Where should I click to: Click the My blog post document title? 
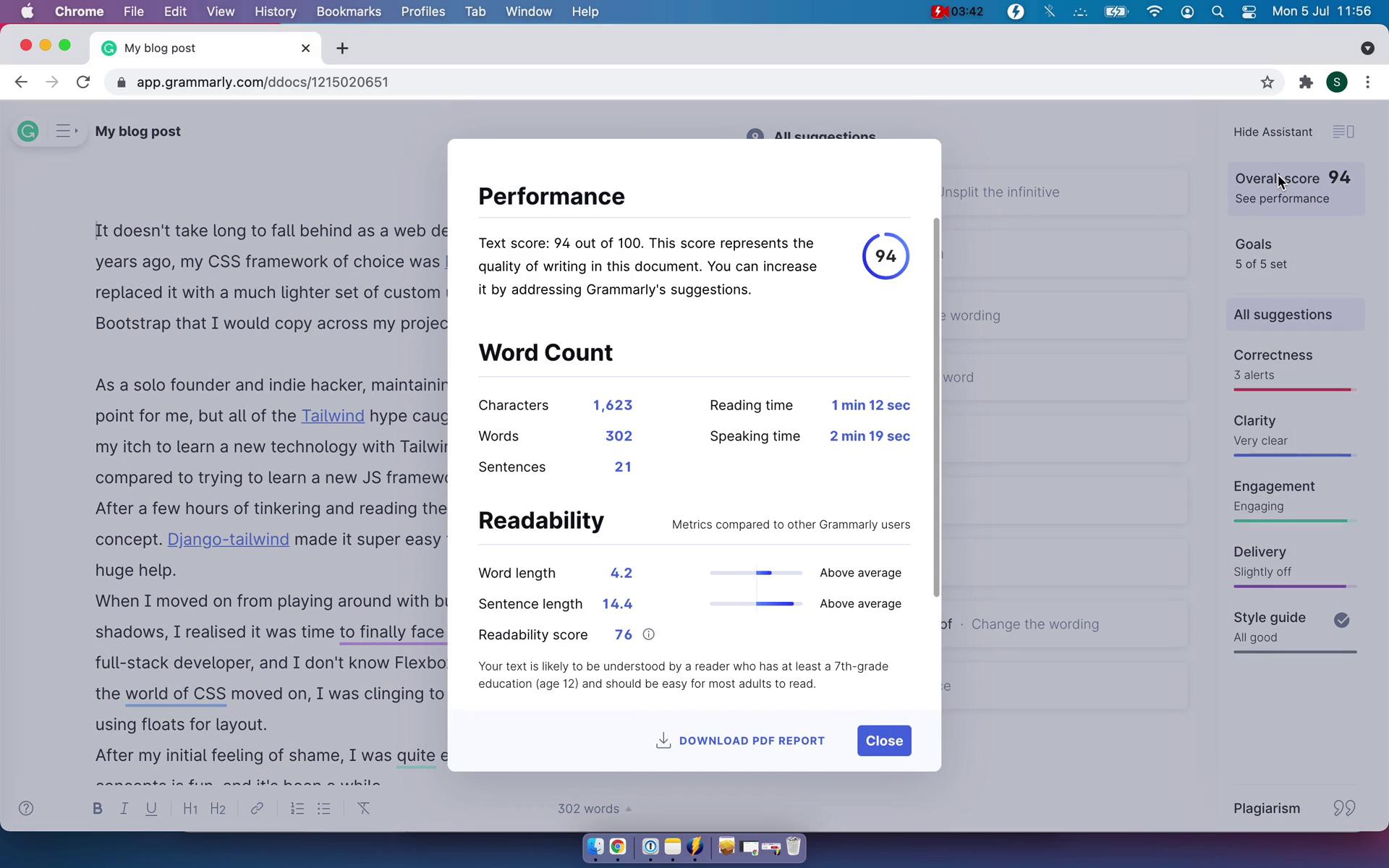pyautogui.click(x=138, y=132)
